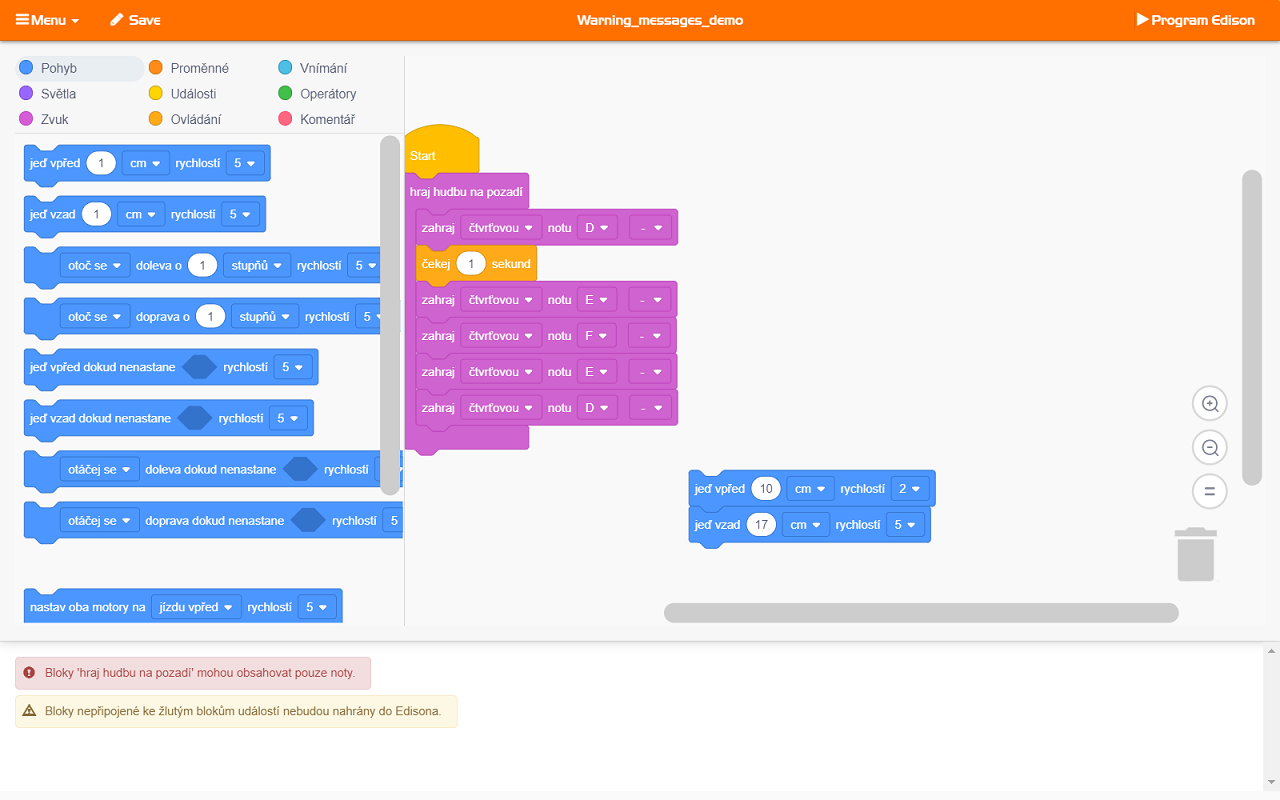
Task: Open the note D dropdown in first zahraj block
Action: (597, 228)
